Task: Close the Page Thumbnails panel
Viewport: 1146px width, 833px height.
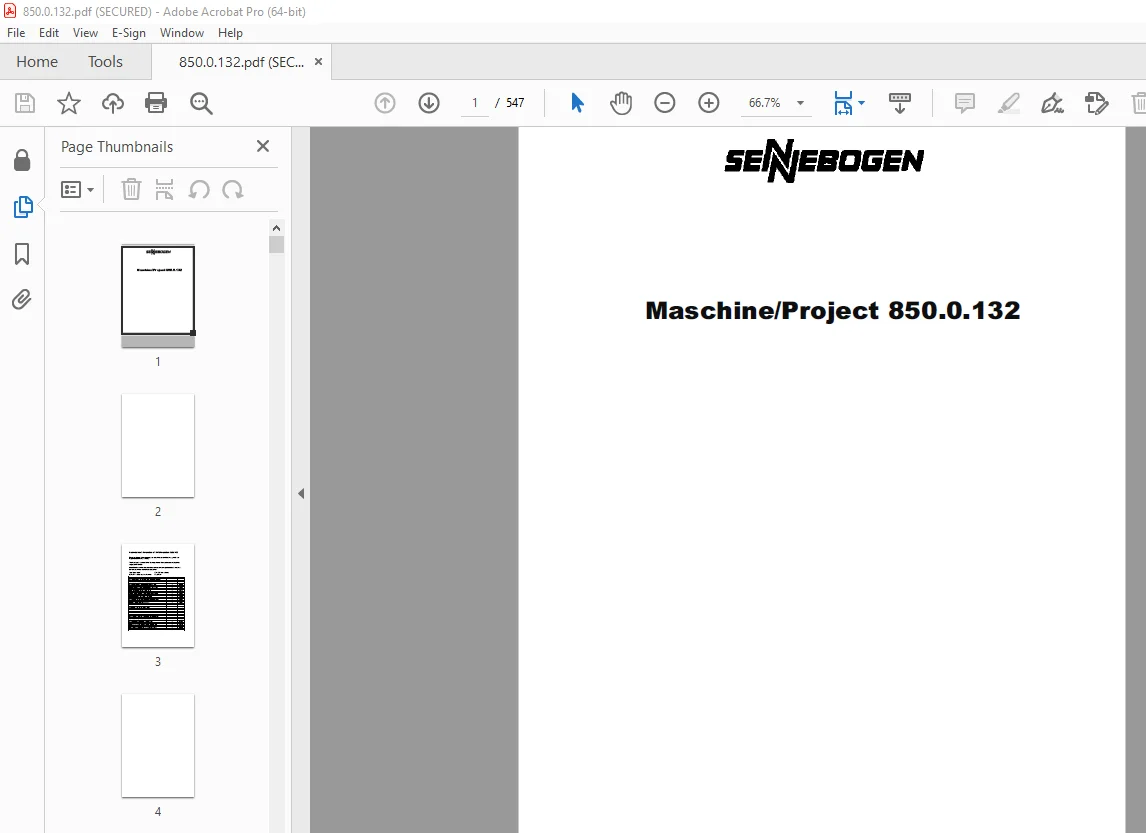Action: tap(263, 146)
